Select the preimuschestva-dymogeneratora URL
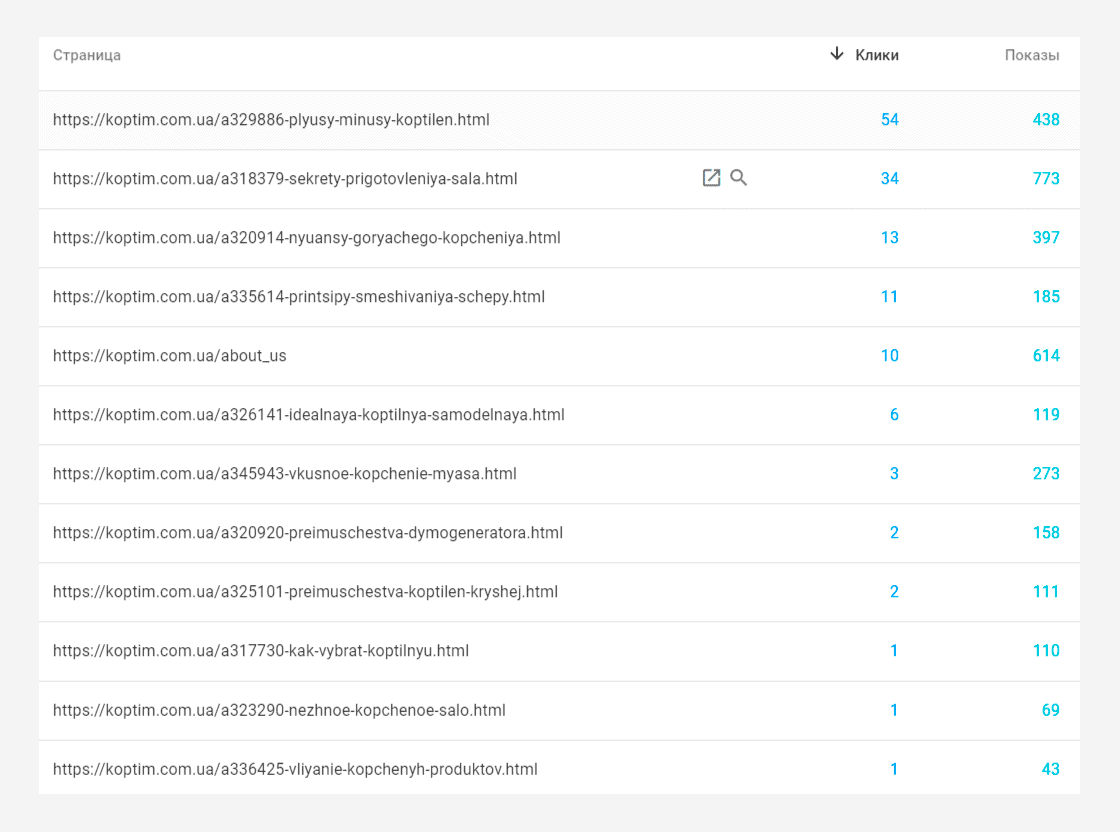 (x=308, y=533)
